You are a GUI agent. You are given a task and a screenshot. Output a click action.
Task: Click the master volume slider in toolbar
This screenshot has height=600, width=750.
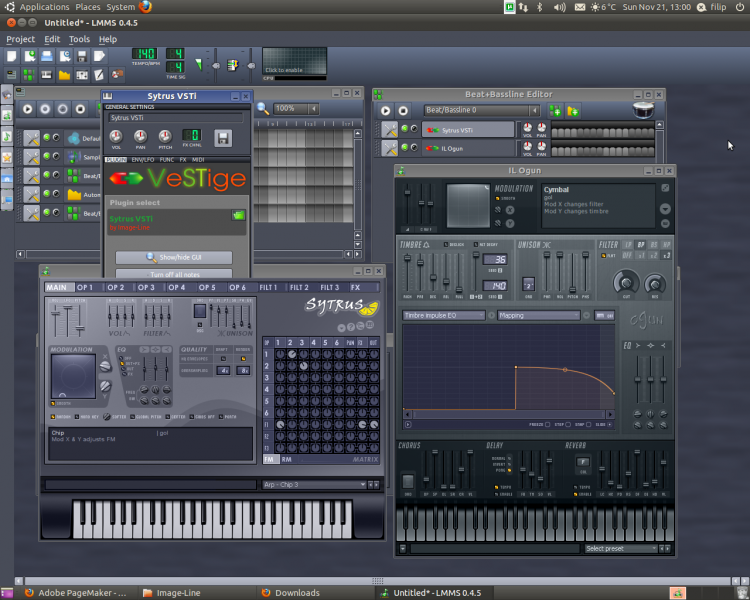[x=216, y=64]
